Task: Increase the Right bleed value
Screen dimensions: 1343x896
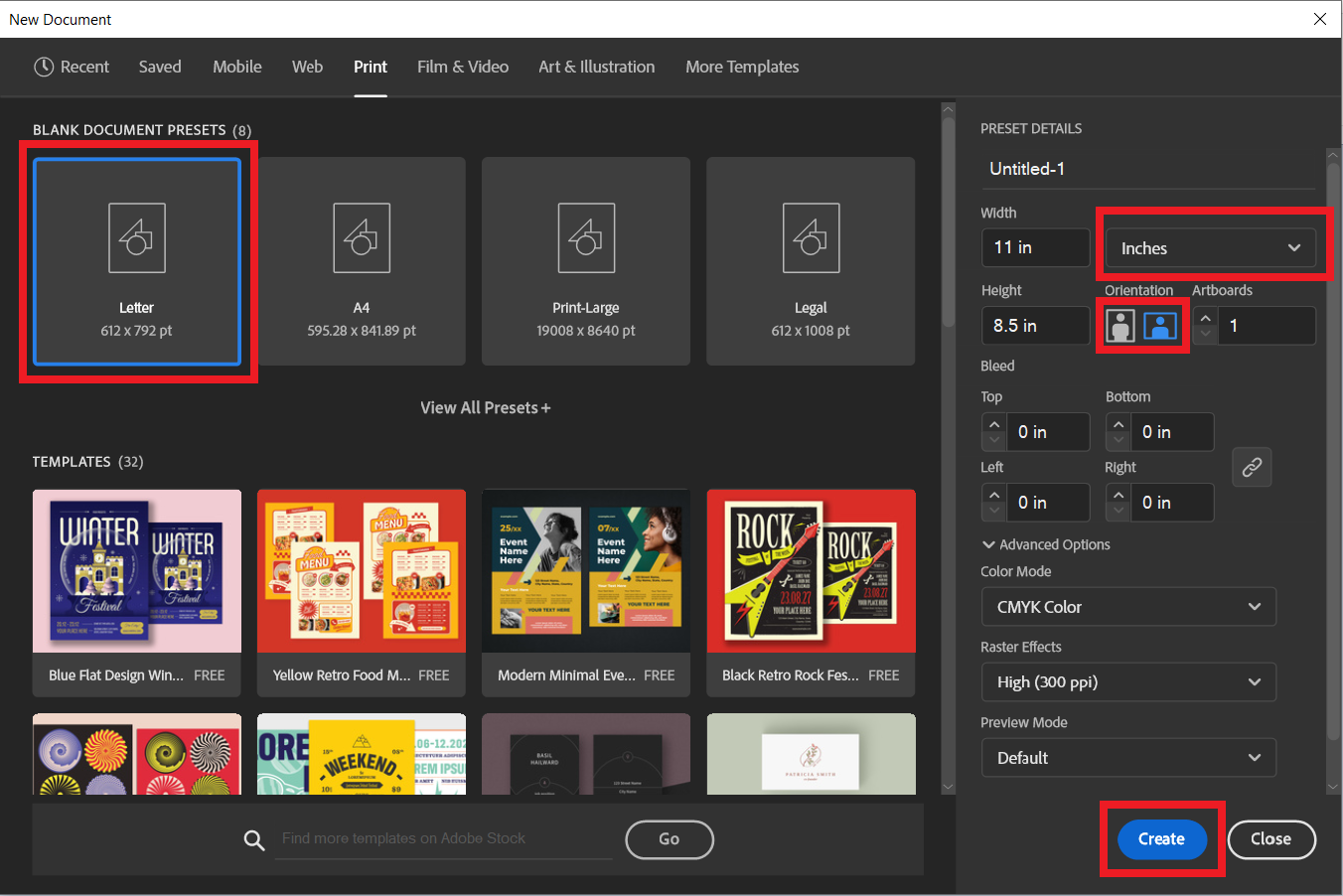Action: (x=1118, y=494)
